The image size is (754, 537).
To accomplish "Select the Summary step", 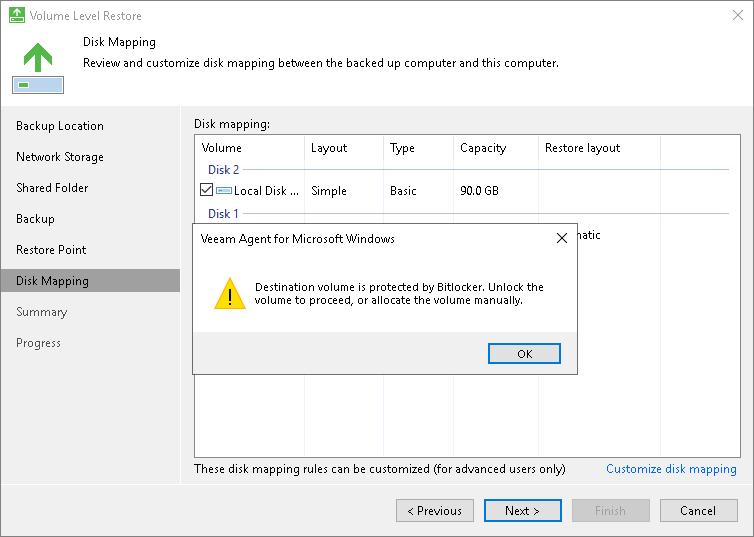I will tap(41, 312).
